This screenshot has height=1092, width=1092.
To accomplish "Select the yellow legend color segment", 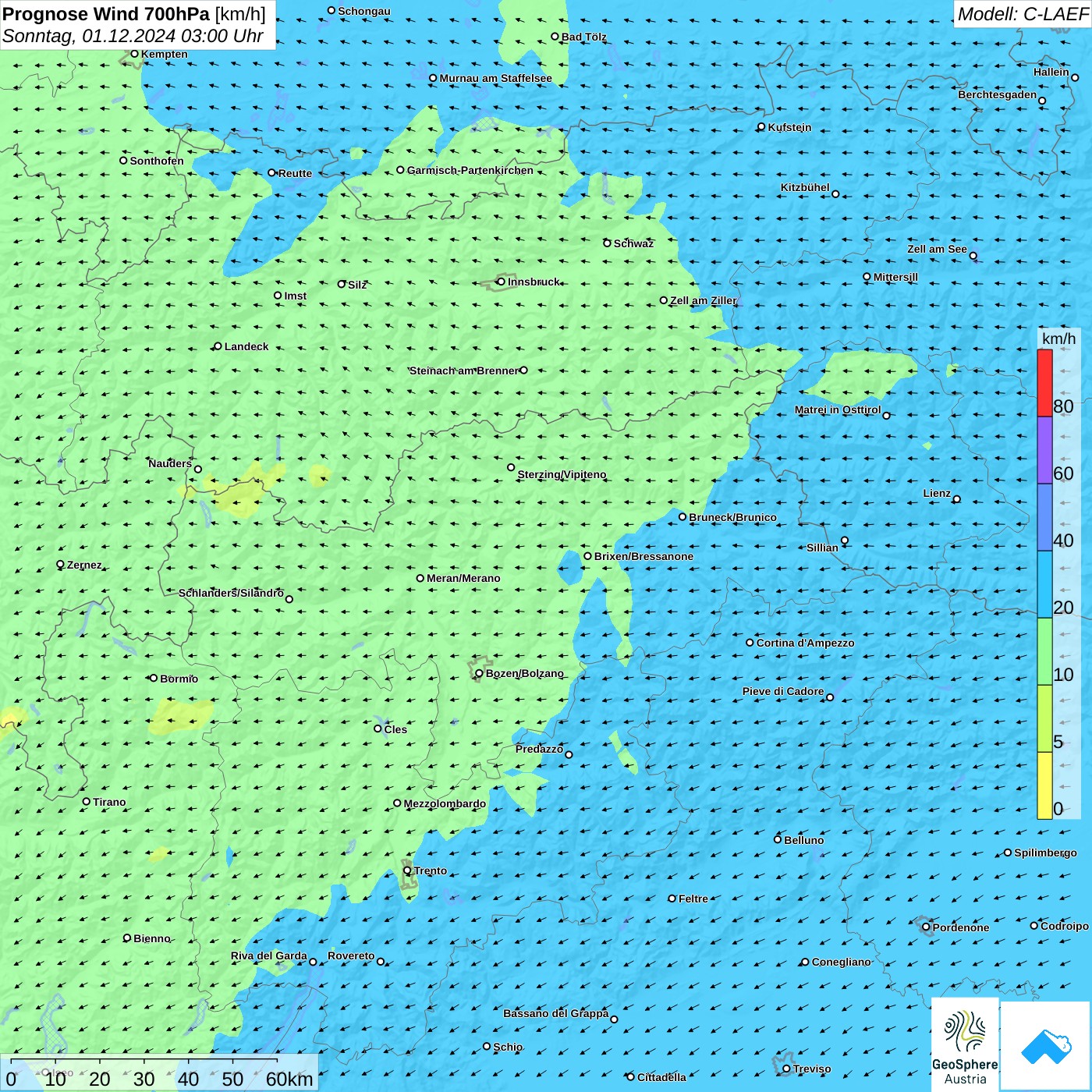I will [x=1044, y=785].
